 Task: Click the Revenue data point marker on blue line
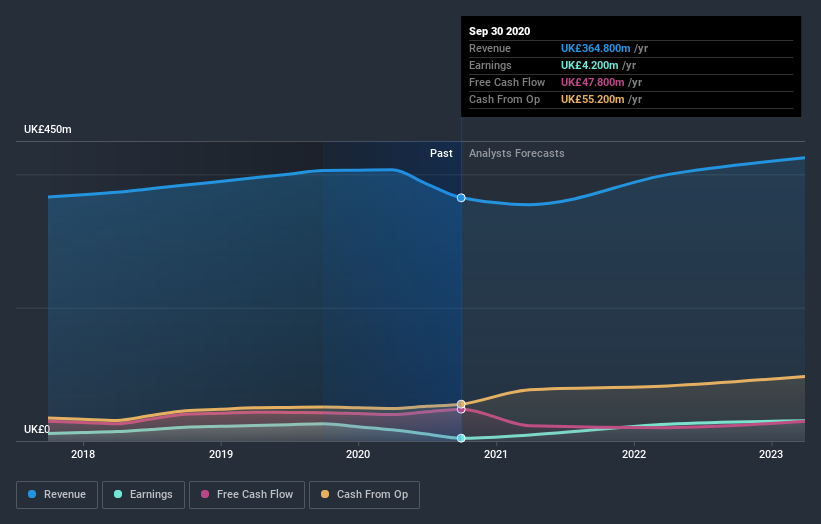[461, 198]
